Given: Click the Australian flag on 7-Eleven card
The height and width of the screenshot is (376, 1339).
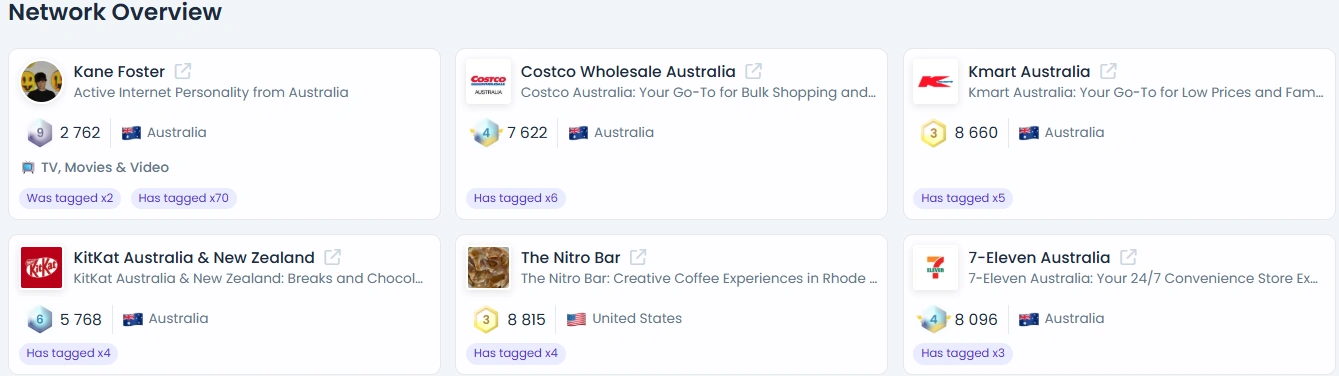Looking at the screenshot, I should click(1029, 319).
